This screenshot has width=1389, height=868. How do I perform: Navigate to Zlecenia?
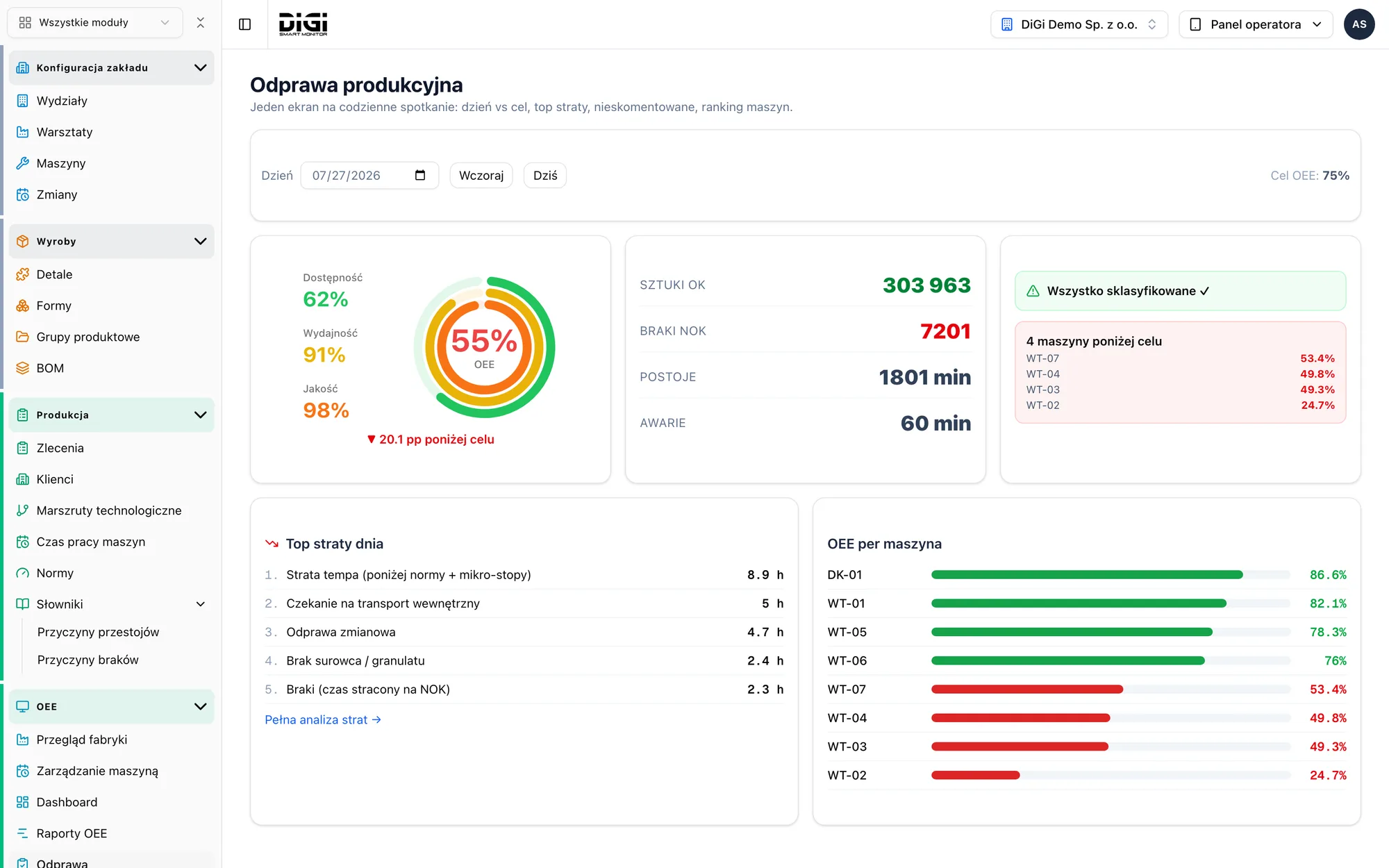coord(112,448)
